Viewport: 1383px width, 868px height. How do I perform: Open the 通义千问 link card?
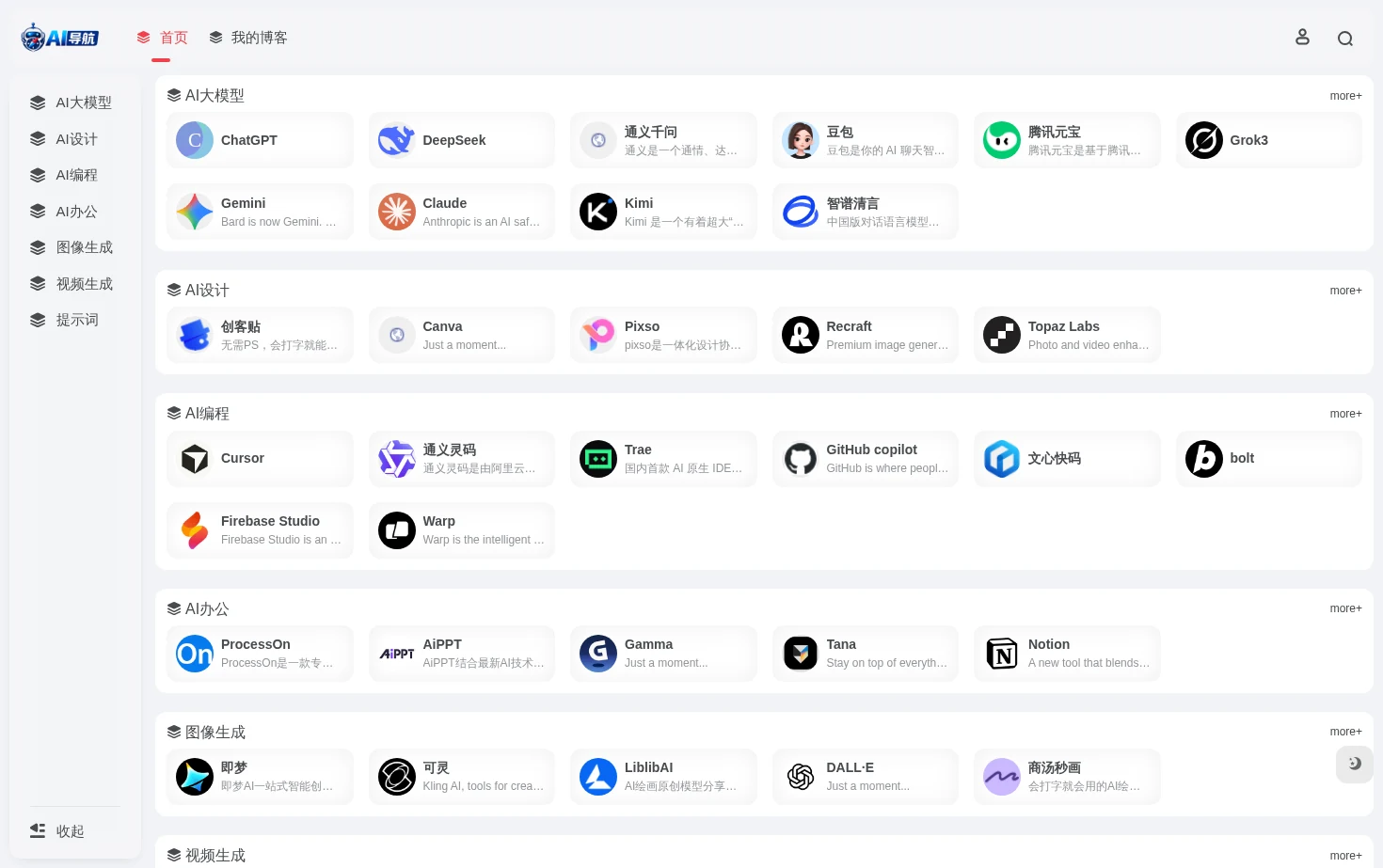[663, 140]
